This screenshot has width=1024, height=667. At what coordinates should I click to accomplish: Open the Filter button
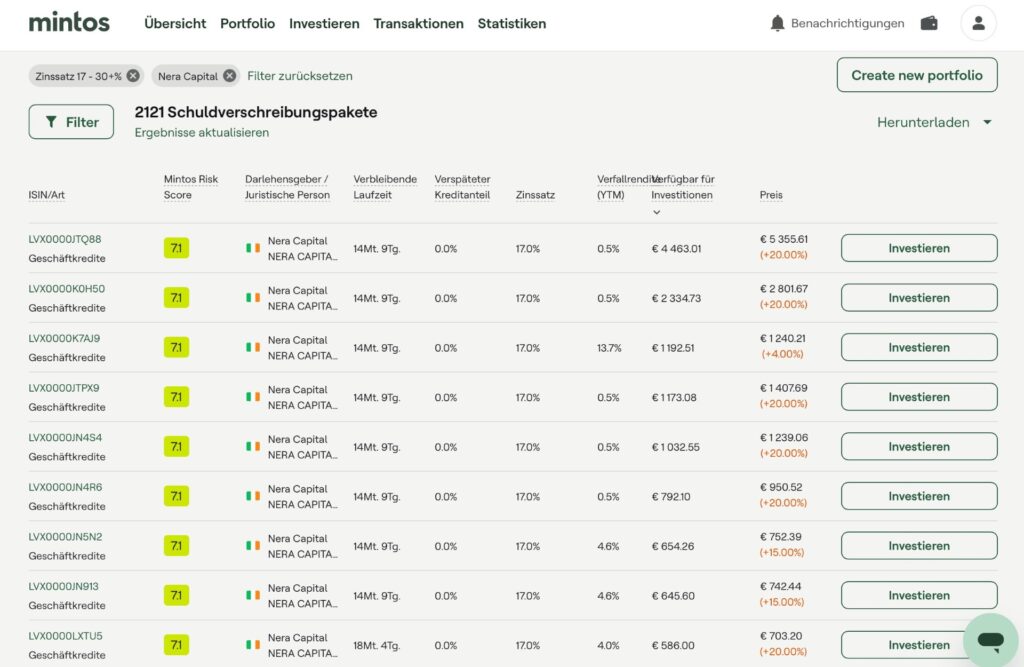tap(71, 122)
